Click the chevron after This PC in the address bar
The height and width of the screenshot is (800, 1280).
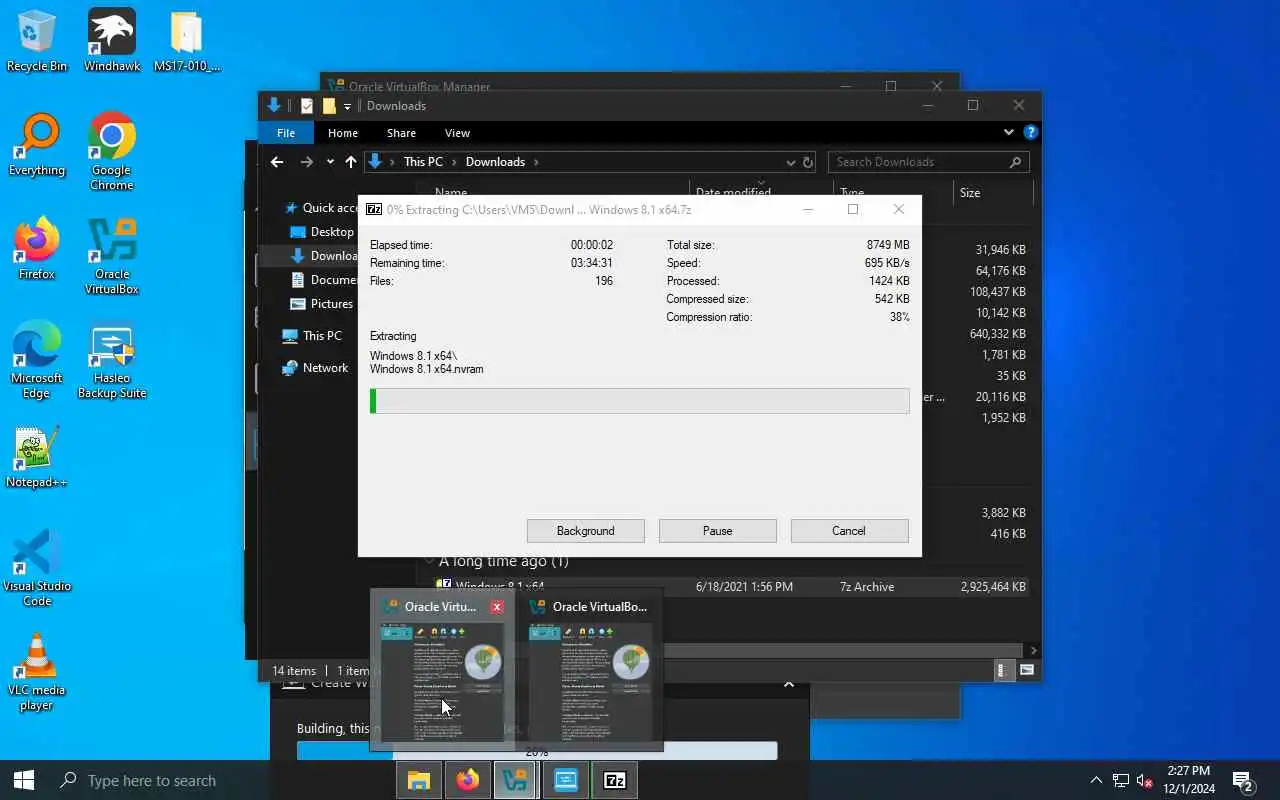click(x=453, y=162)
